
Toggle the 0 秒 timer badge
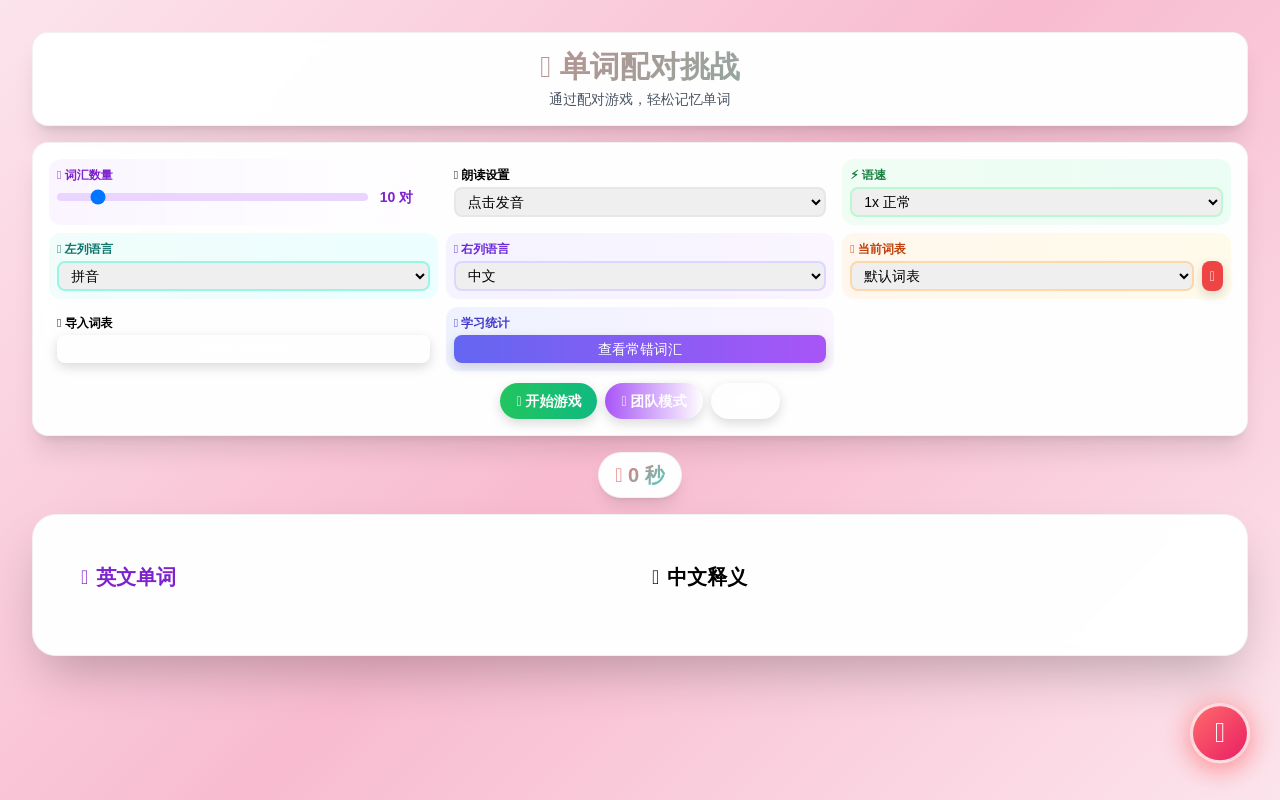(x=639, y=475)
